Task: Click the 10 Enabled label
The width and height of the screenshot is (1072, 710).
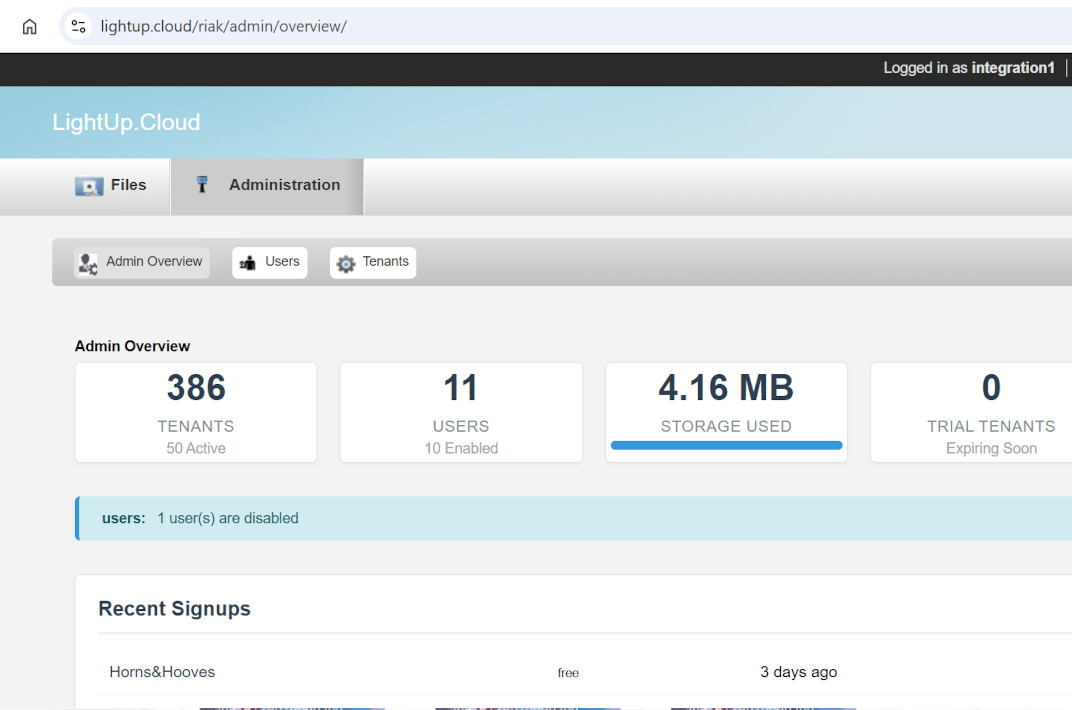Action: coord(461,448)
